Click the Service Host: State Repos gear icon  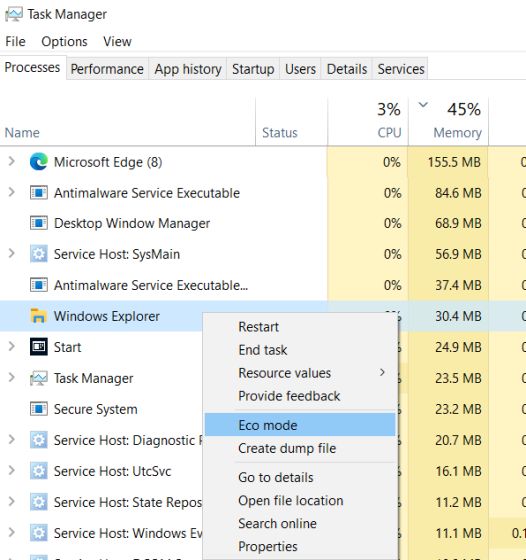tap(39, 502)
